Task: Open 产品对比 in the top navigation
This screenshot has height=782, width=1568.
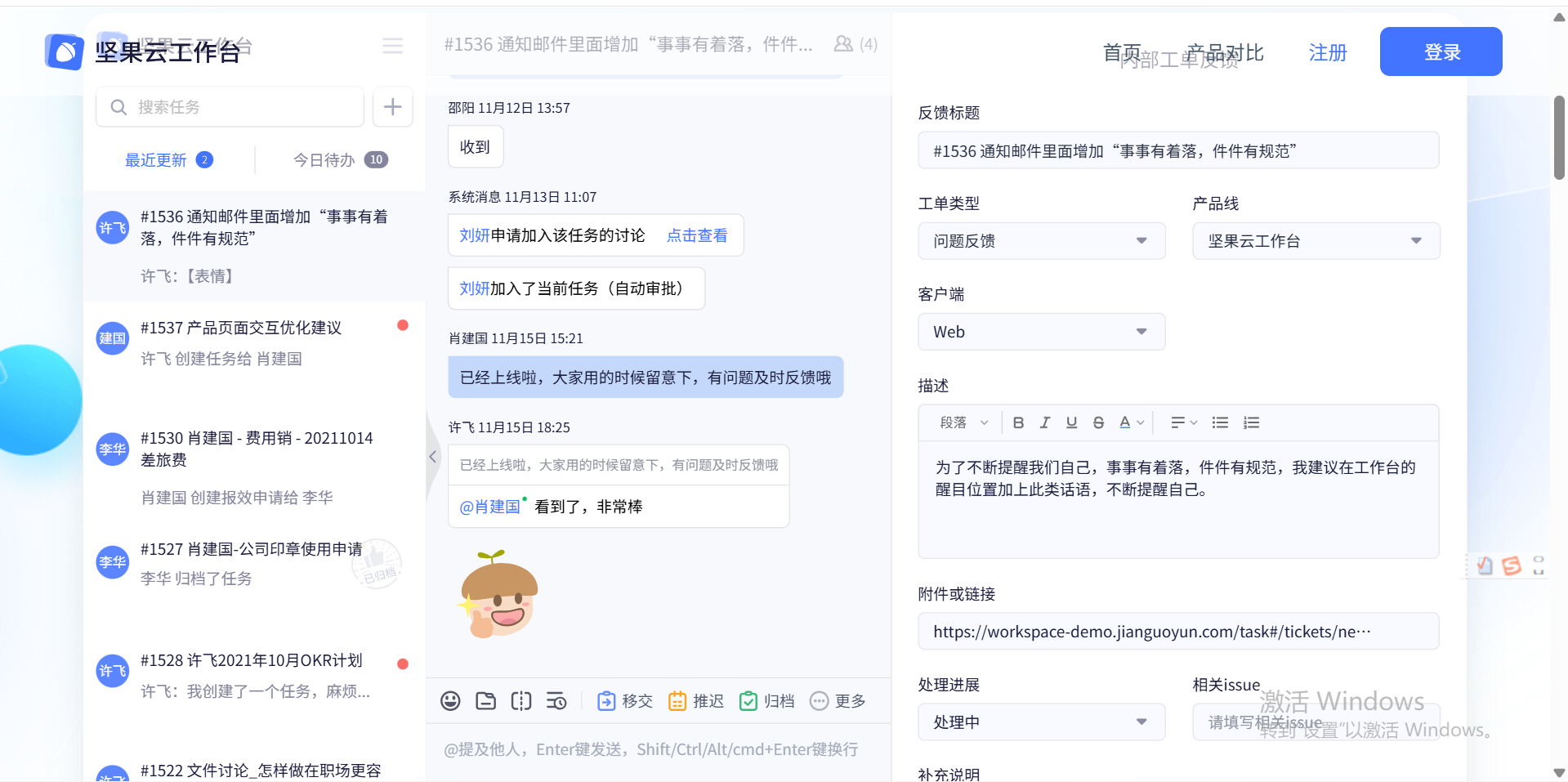Action: (x=1225, y=53)
